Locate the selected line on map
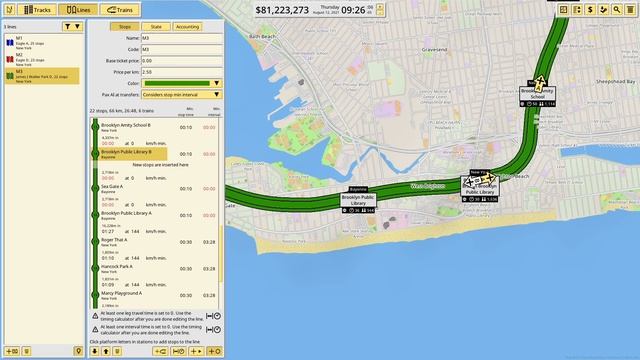 [78, 351]
